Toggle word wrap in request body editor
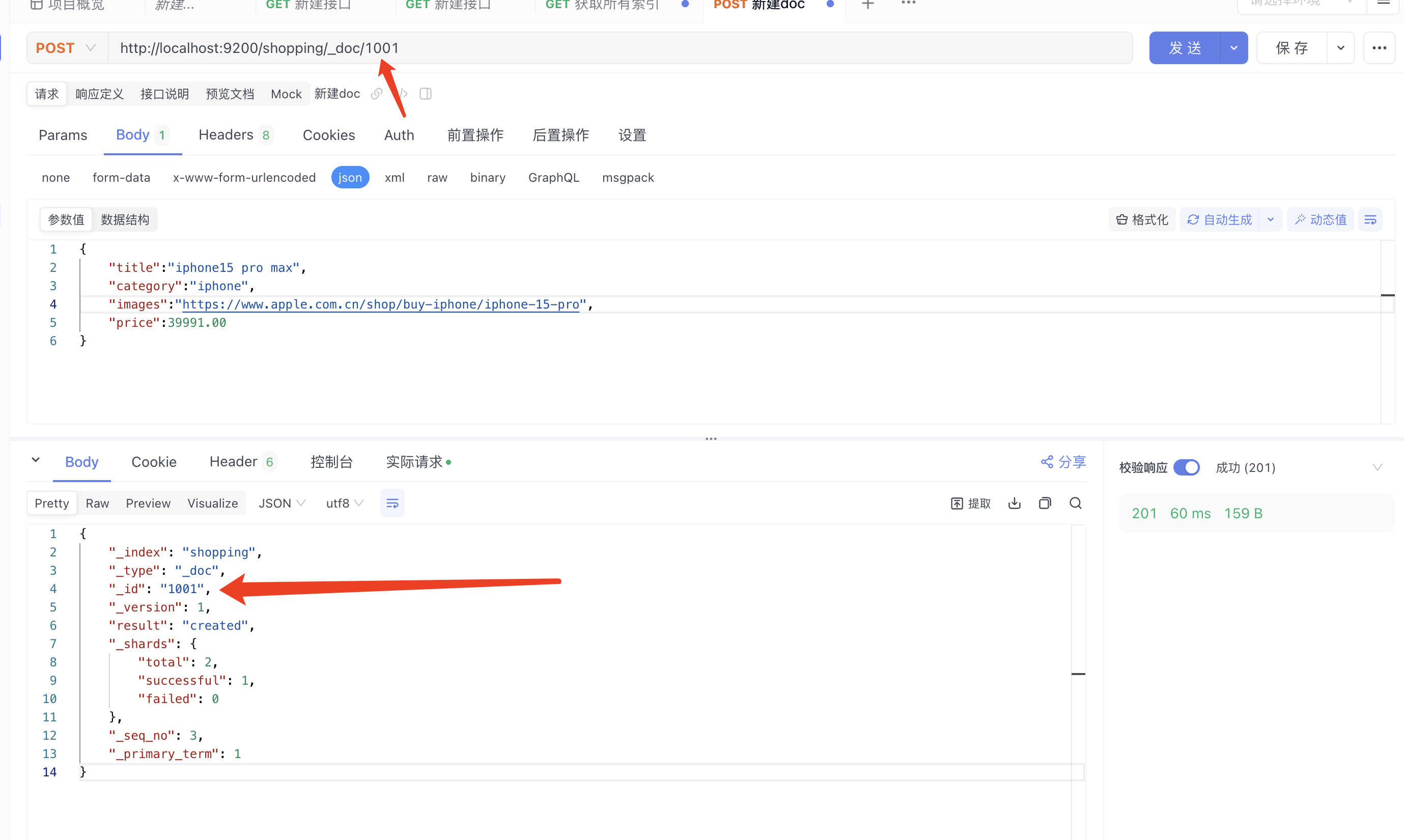 click(1370, 219)
